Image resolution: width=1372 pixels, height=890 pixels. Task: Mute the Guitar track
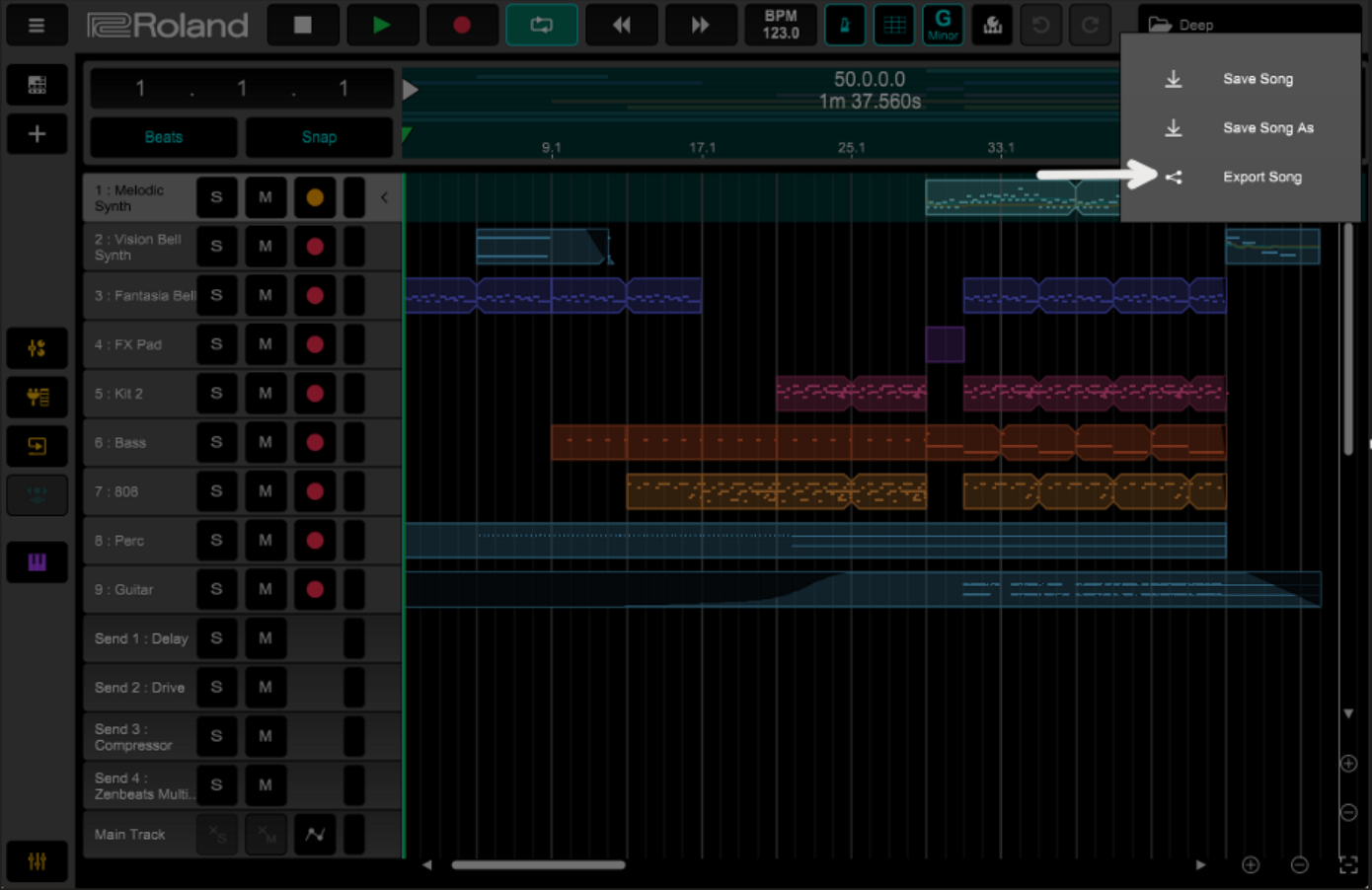point(266,589)
